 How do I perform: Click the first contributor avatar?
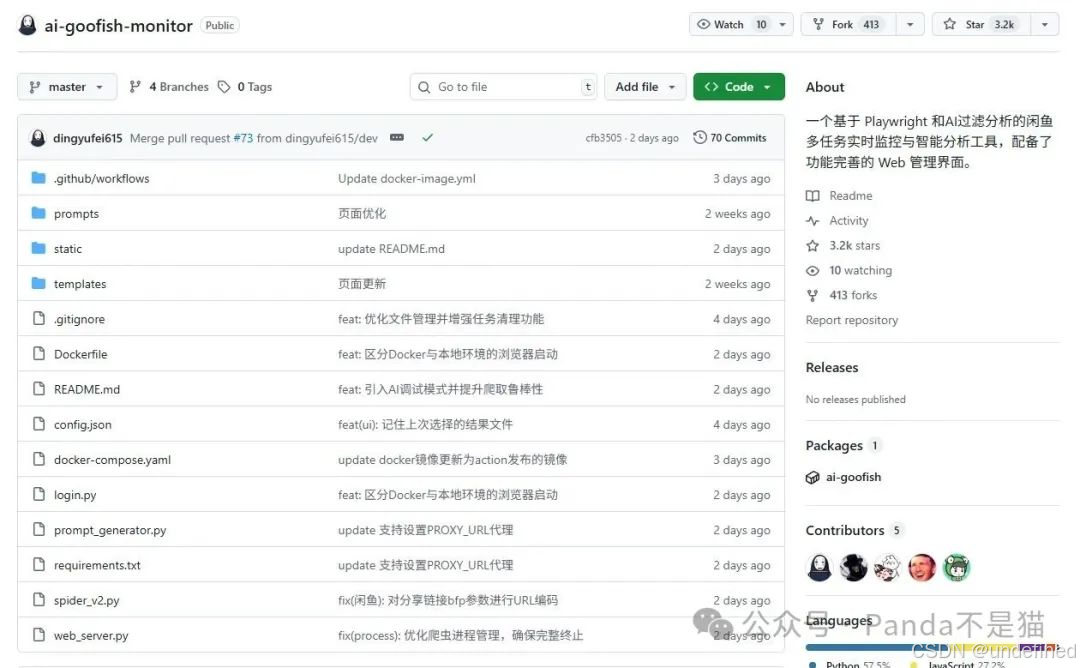click(x=820, y=568)
